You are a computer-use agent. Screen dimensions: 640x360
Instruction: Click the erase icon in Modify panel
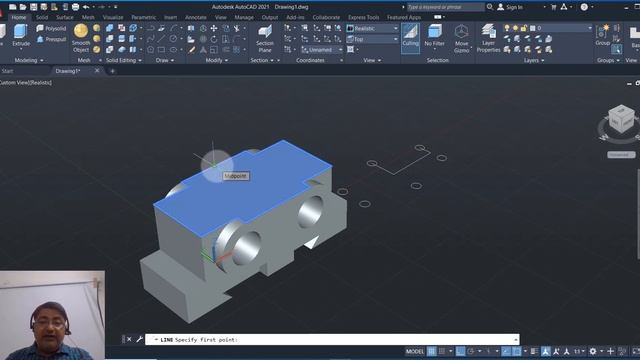pyautogui.click(x=191, y=50)
